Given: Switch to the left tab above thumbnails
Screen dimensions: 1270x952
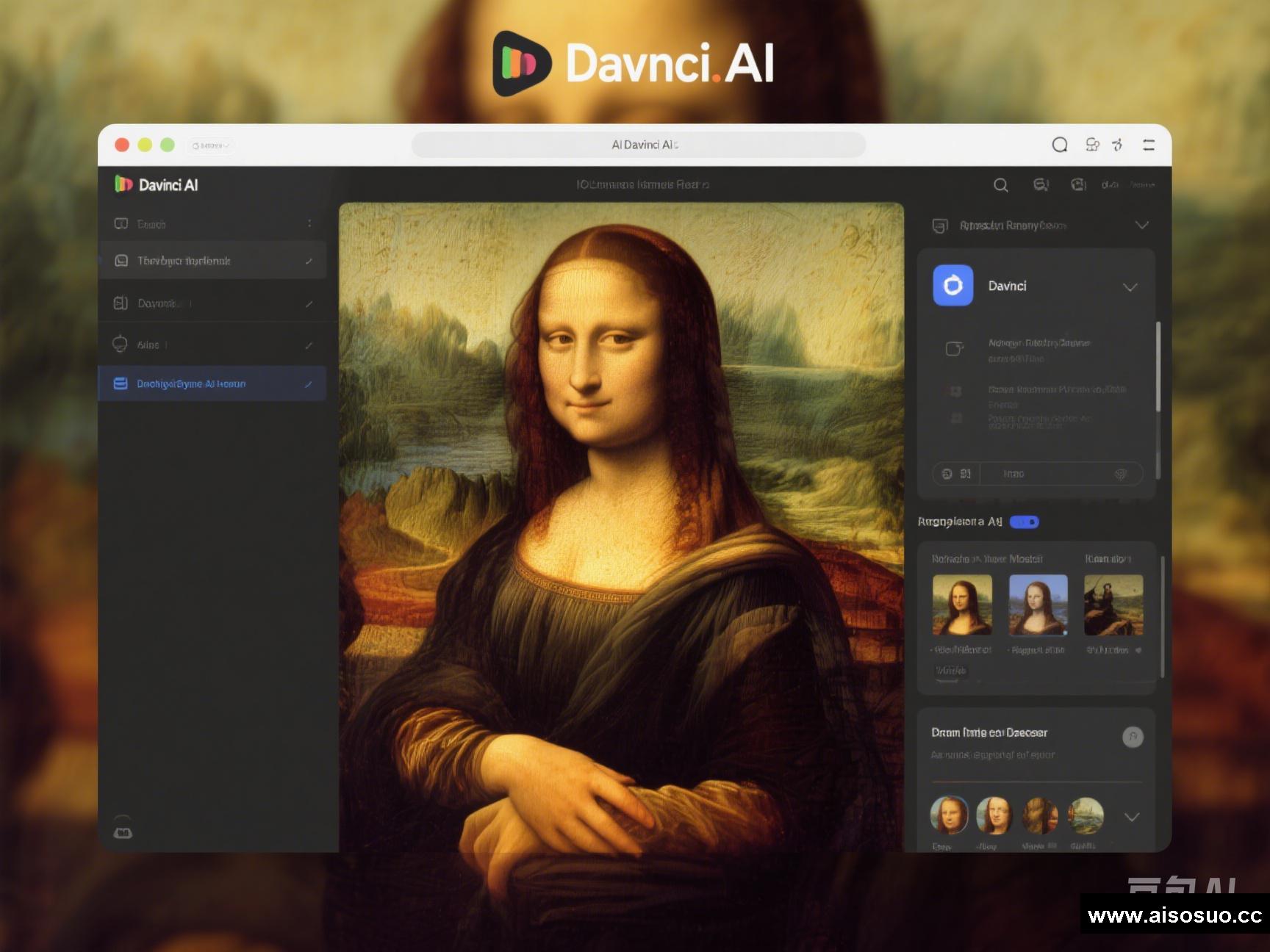Looking at the screenshot, I should click(x=987, y=559).
